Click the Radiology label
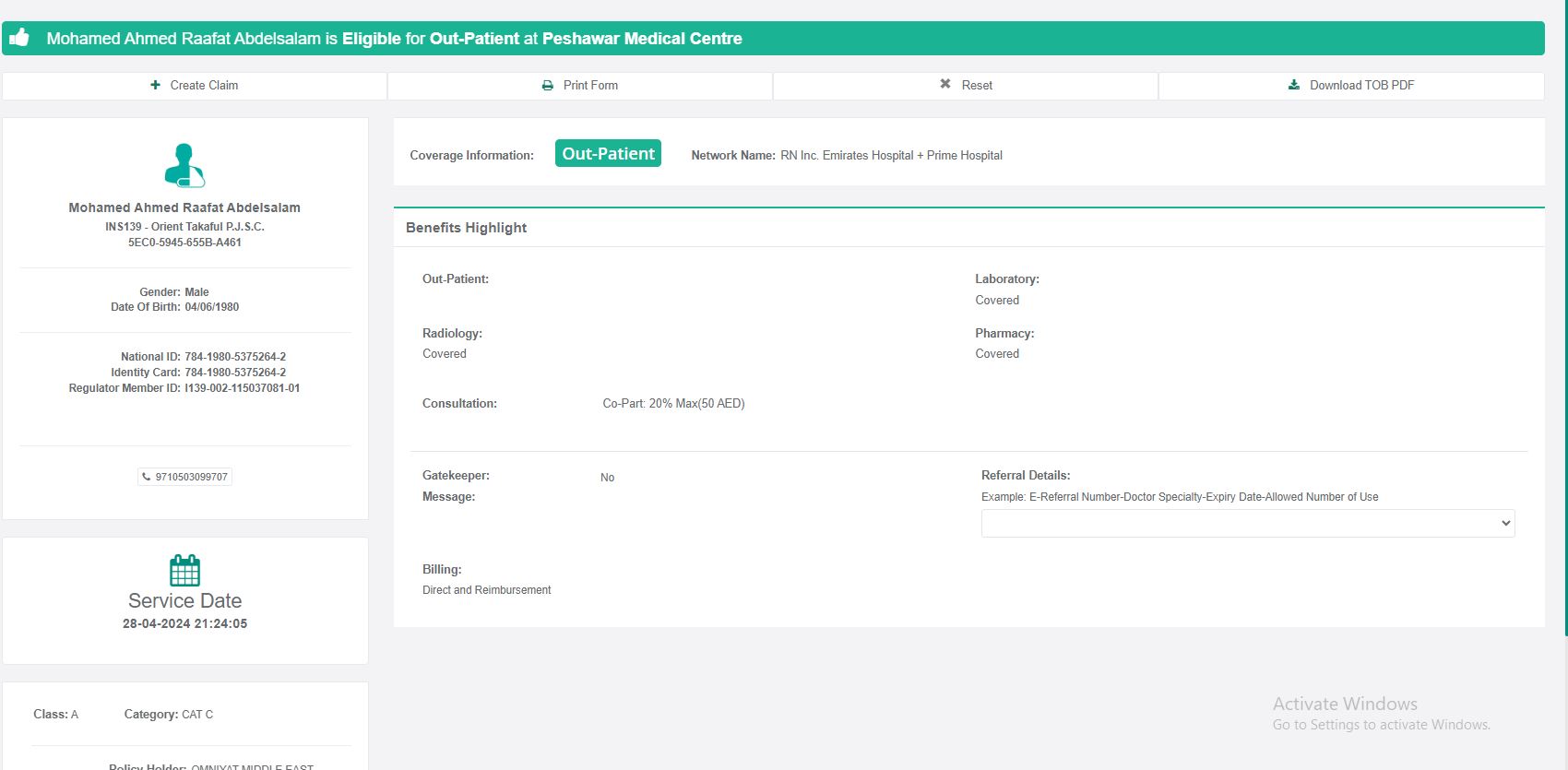The height and width of the screenshot is (770, 1568). pos(452,334)
